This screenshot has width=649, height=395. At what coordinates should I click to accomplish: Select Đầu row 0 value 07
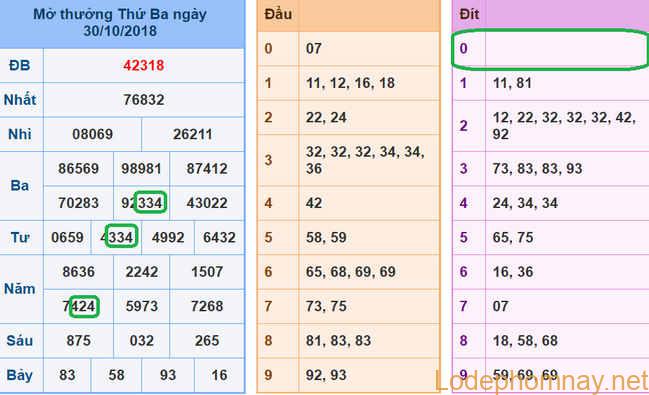pos(314,48)
